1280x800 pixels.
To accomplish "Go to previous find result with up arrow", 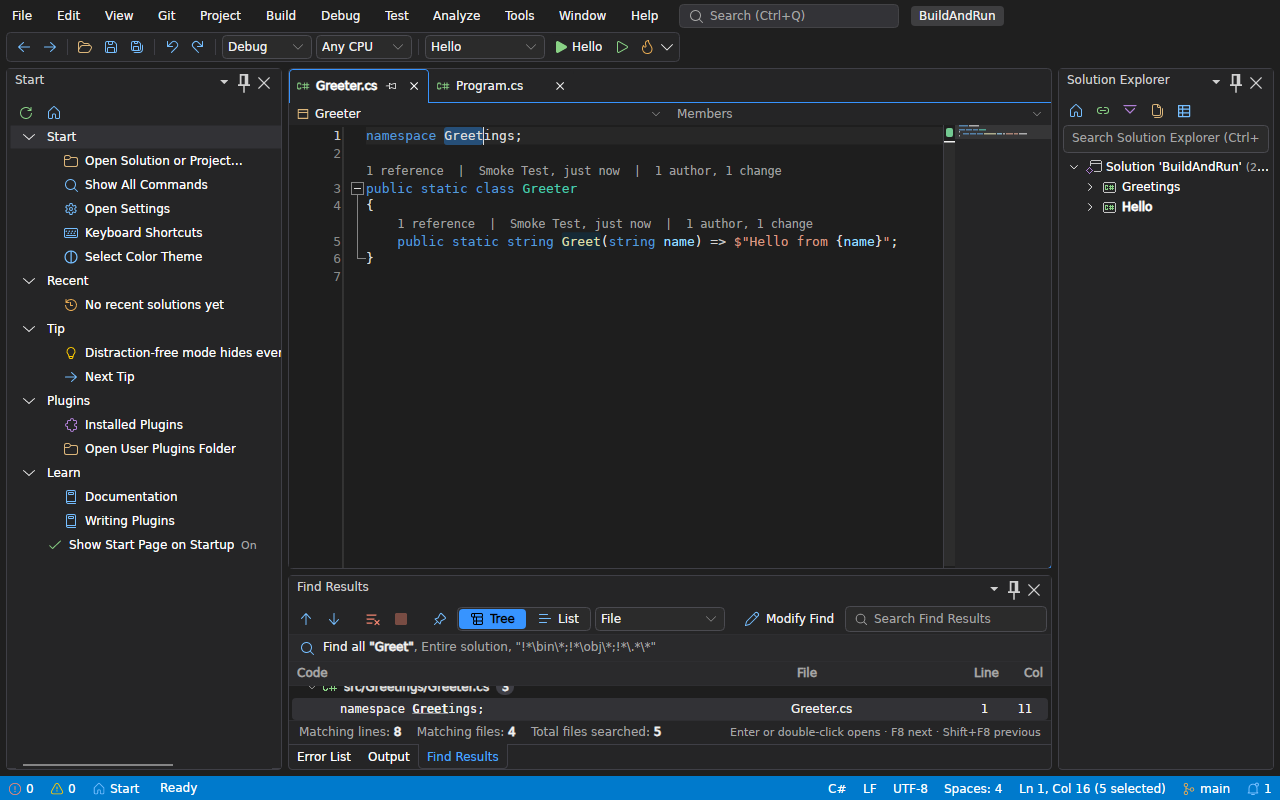I will (306, 619).
